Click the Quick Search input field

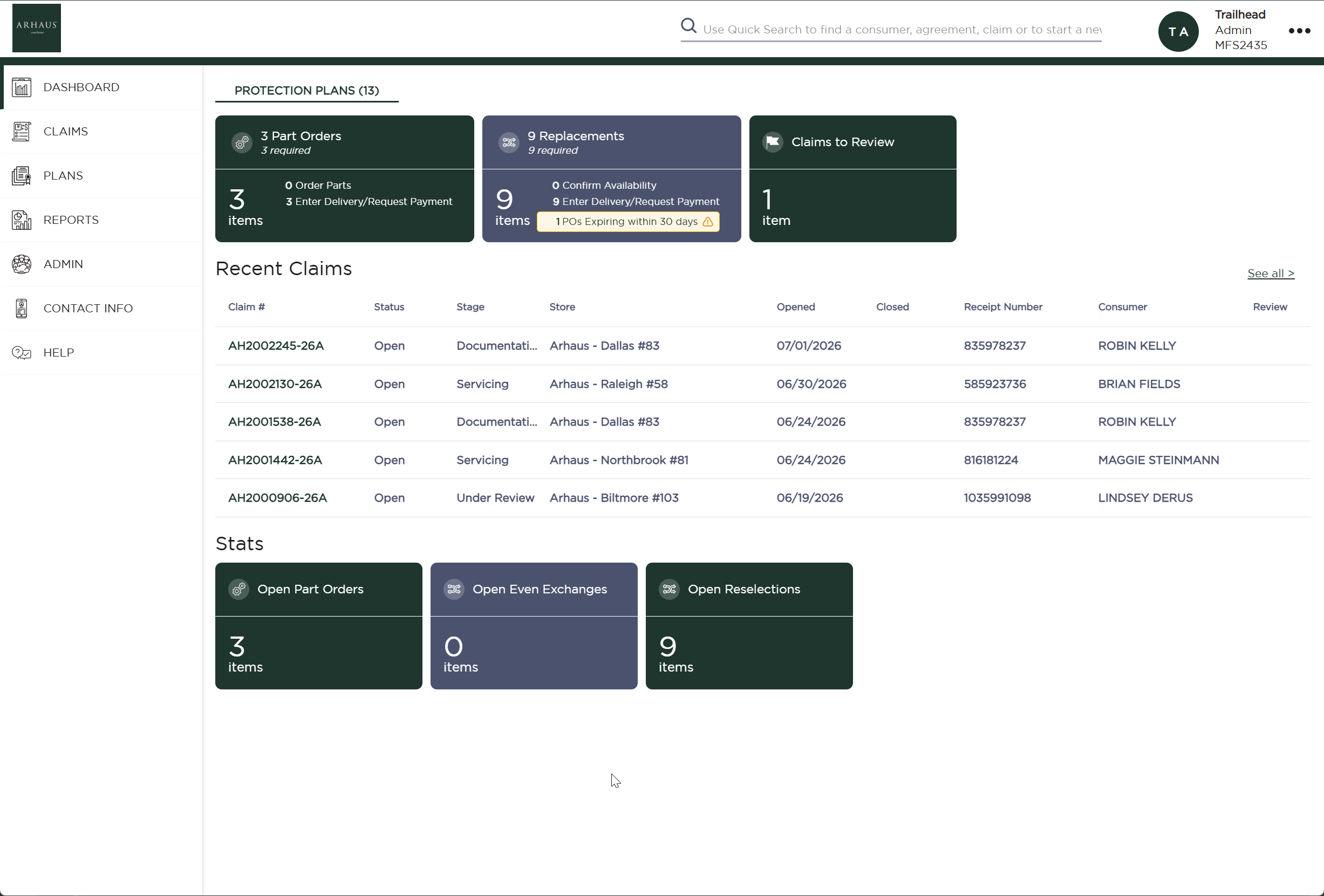coord(902,30)
